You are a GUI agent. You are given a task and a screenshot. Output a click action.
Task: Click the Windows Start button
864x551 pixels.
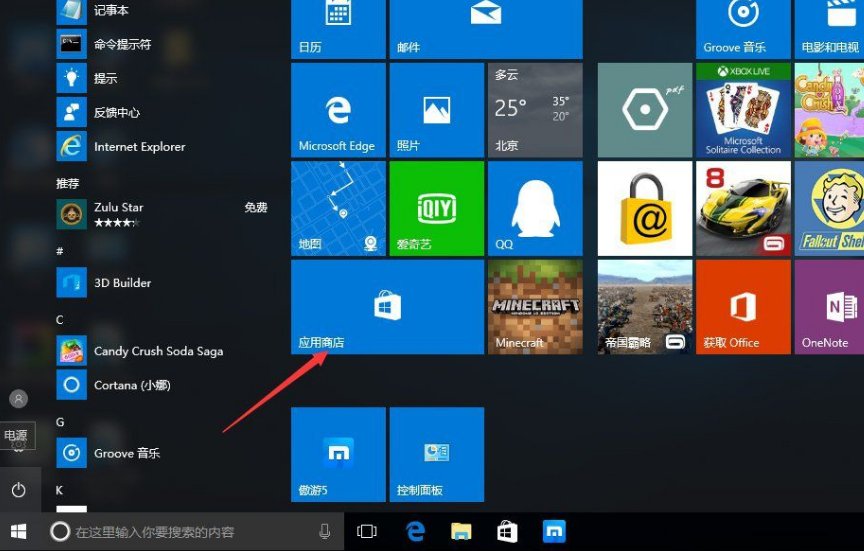19,532
